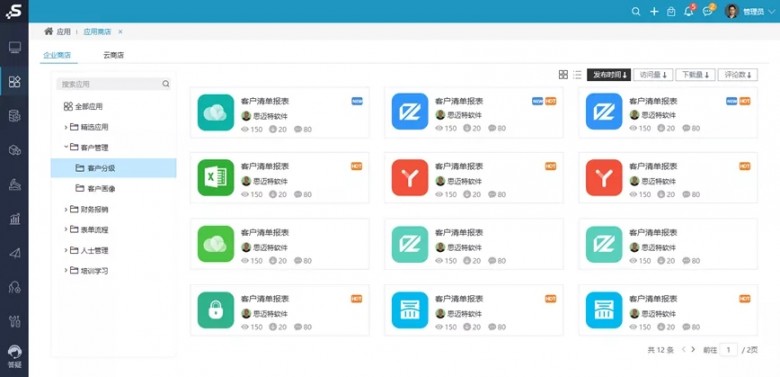Image resolution: width=780 pixels, height=377 pixels.
Task: Open the headset support icon in left sidebar
Action: 15,287
